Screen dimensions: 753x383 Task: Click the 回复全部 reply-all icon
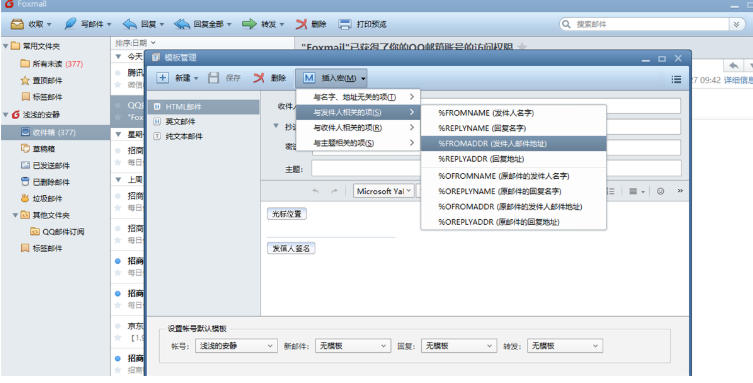tap(182, 24)
